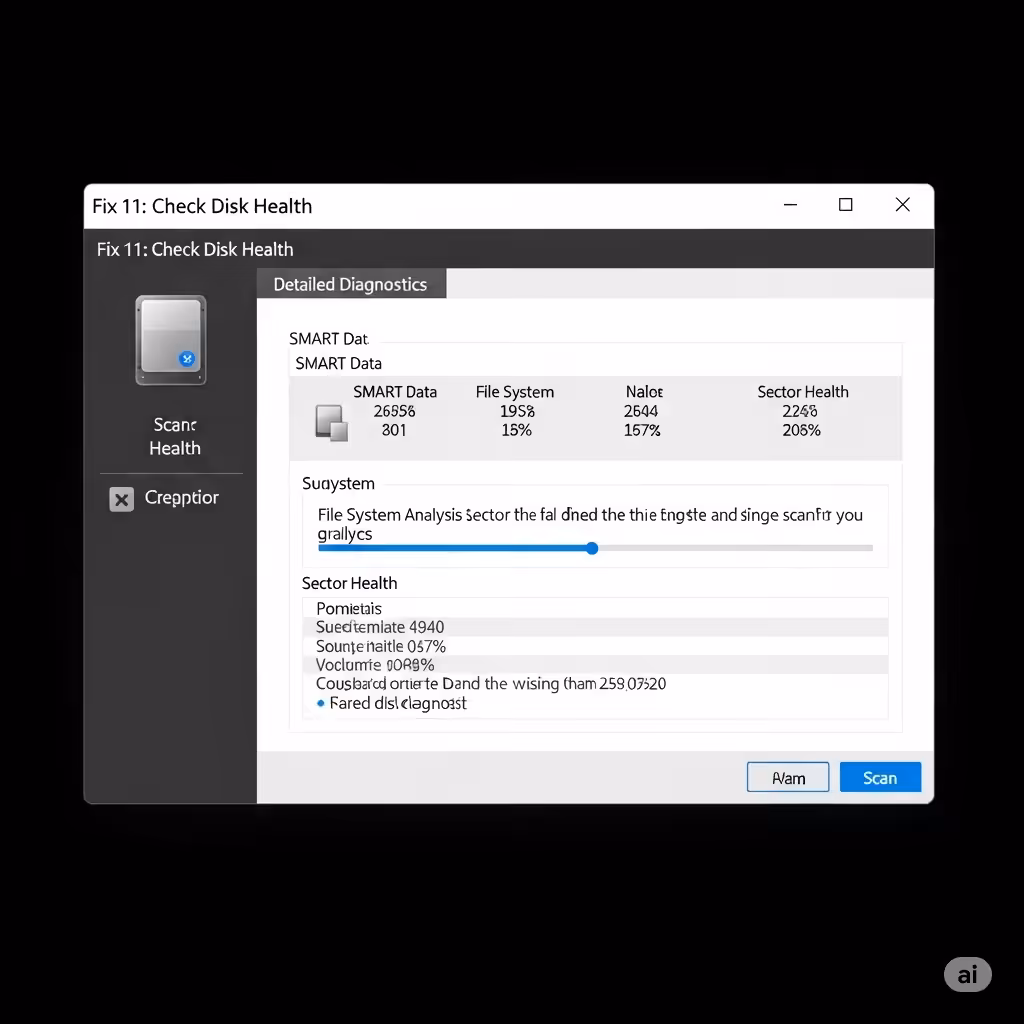
Task: Click the progress slider handle
Action: [592, 548]
